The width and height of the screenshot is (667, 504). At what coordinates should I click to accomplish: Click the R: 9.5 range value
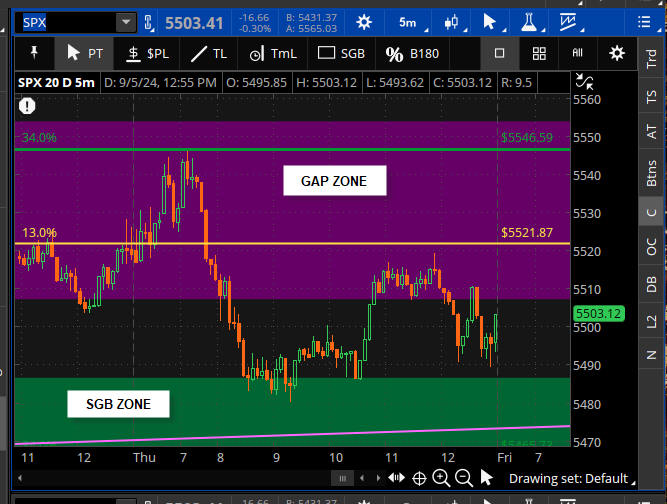pyautogui.click(x=516, y=83)
